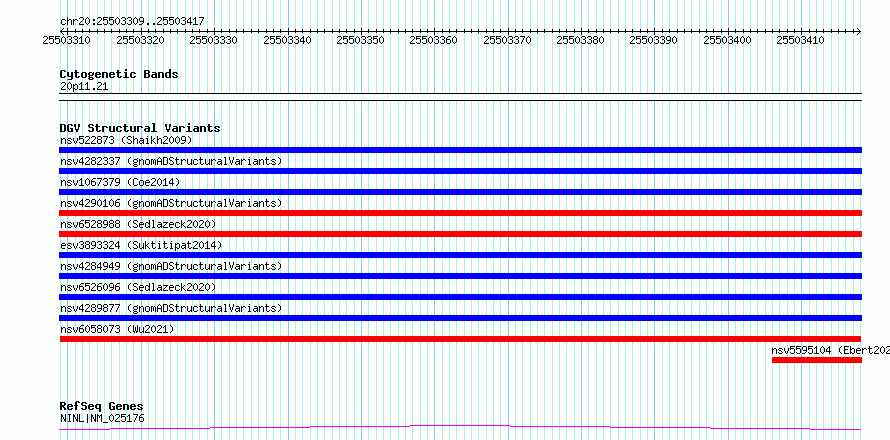Select the blue bar under nsv1067379

[460, 192]
